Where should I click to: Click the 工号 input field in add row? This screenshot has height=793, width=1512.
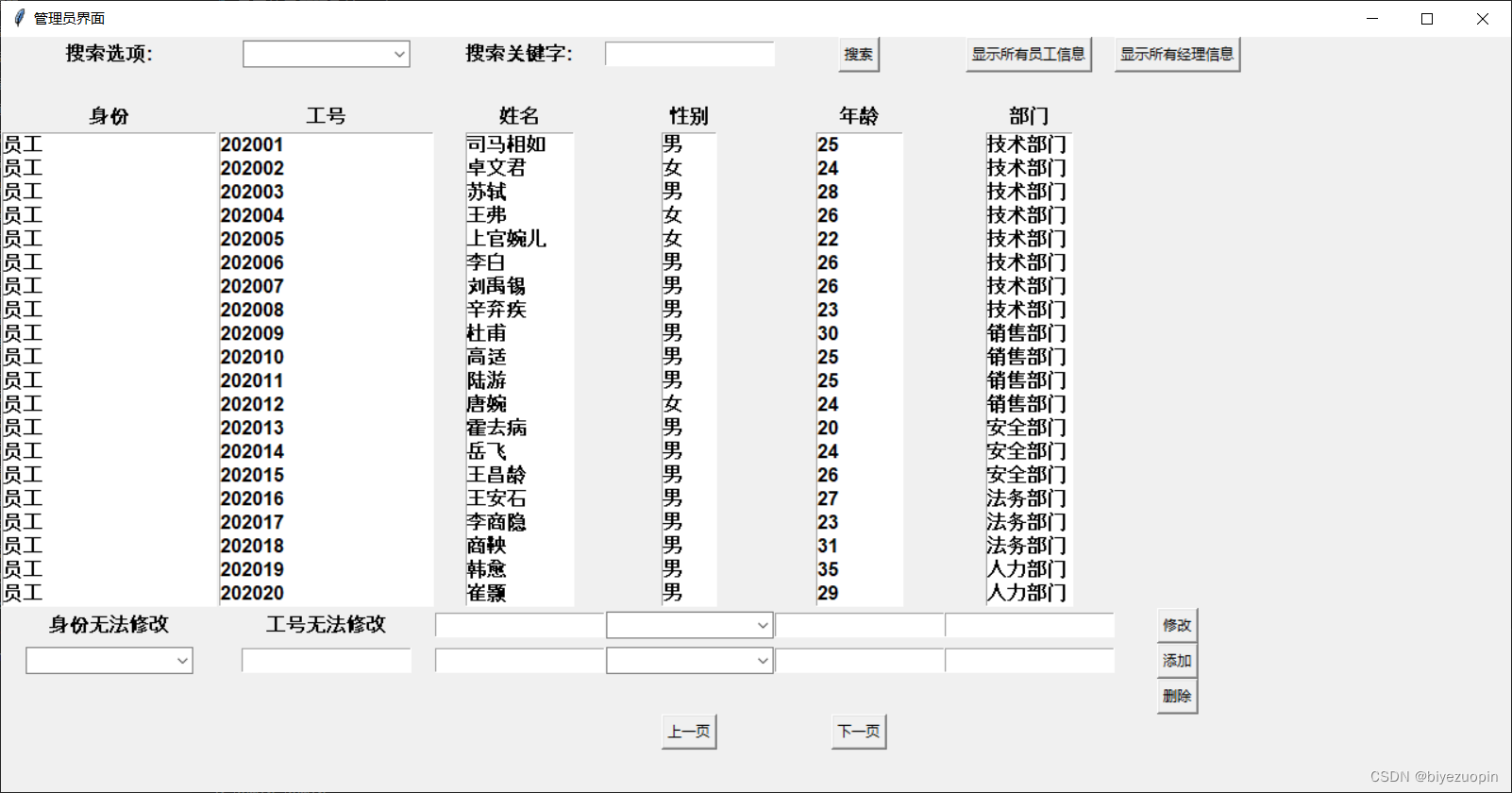(x=327, y=661)
